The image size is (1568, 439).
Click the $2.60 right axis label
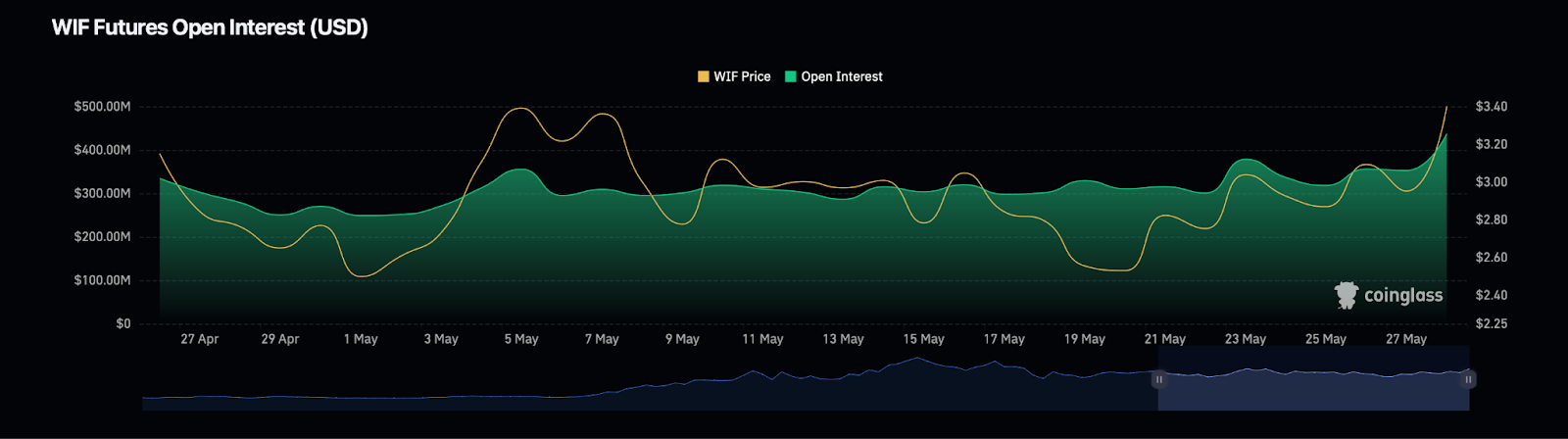[1491, 258]
